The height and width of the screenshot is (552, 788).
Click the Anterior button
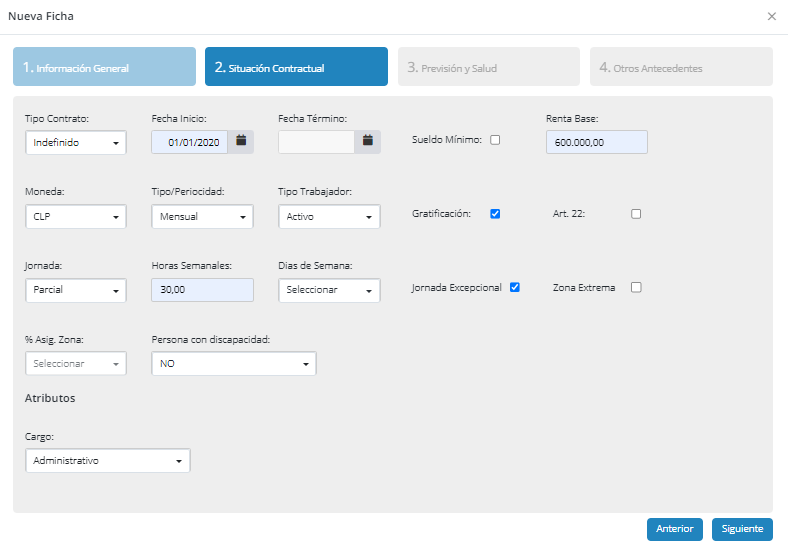674,529
